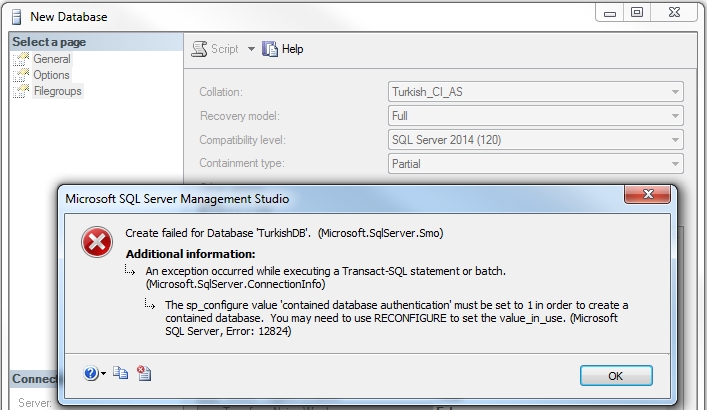The image size is (707, 410).
Task: Close the Management Studio error dialog
Action: (x=648, y=194)
